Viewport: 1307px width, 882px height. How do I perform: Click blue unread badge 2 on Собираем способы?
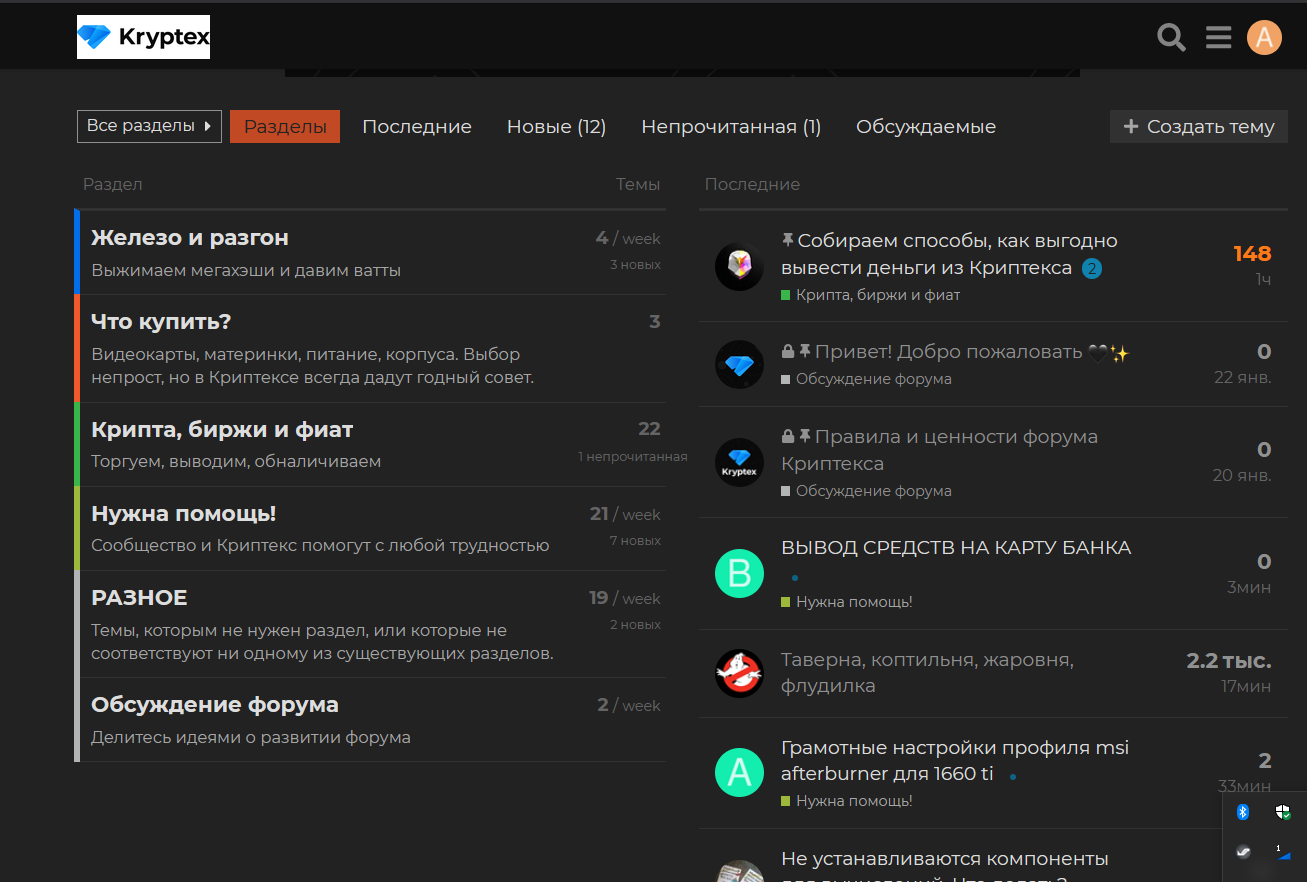click(1092, 268)
